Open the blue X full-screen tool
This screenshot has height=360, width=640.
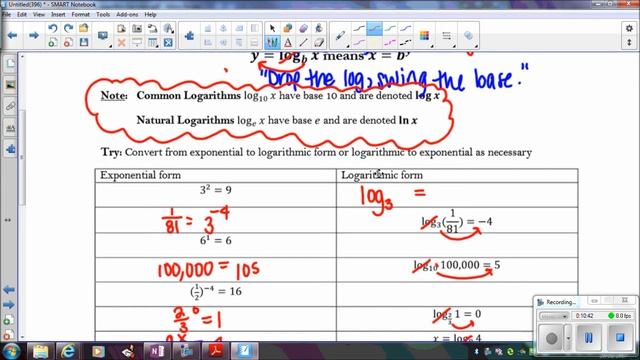pos(168,42)
